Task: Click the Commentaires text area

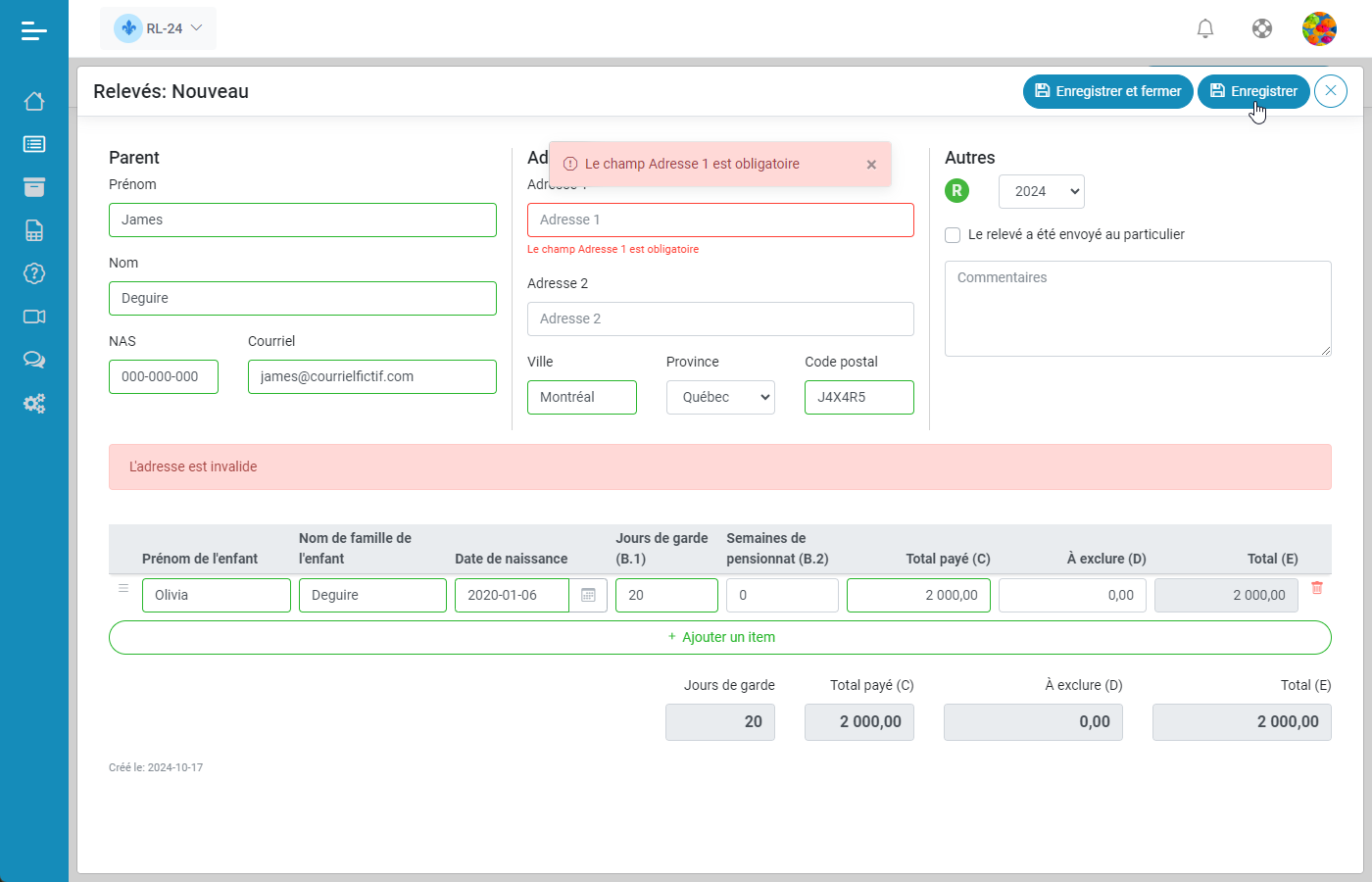Action: click(x=1137, y=308)
